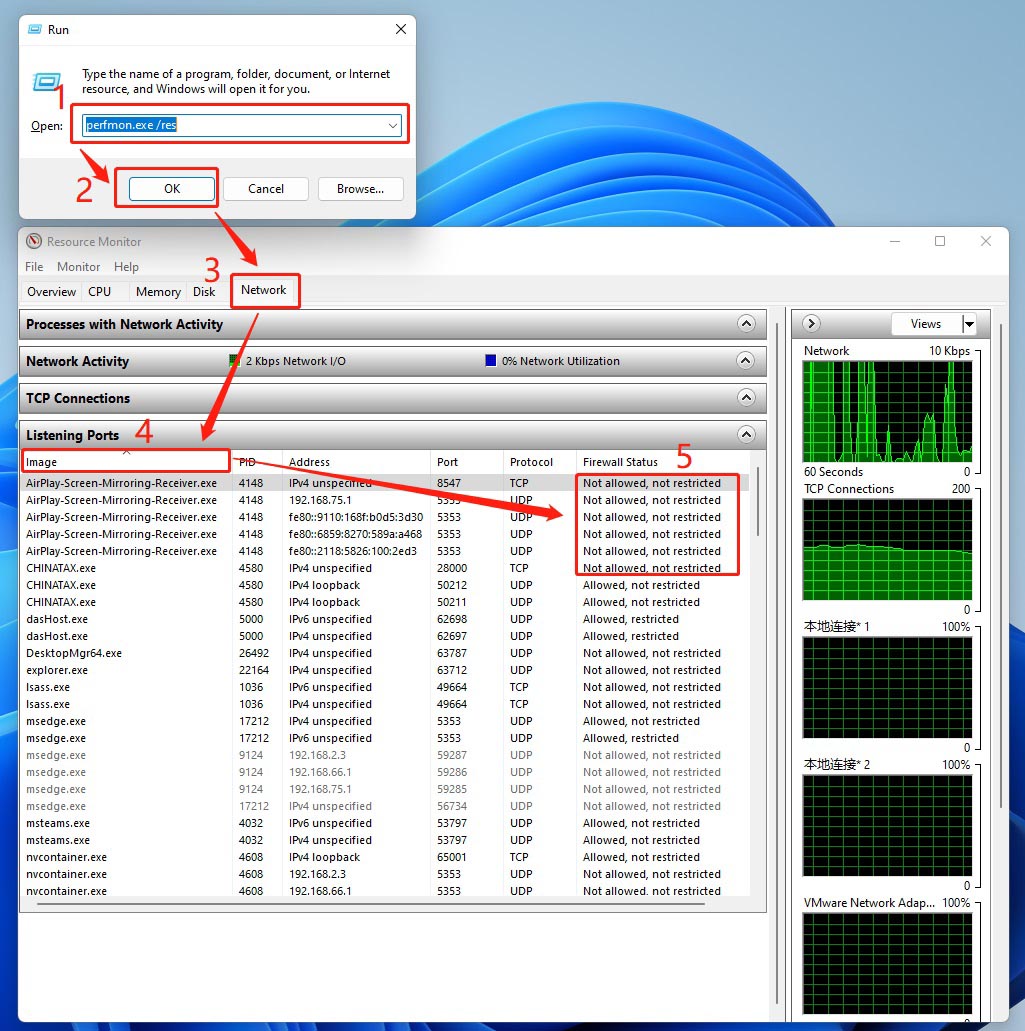
Task: Collapse the Processes with Network Activity section
Action: click(748, 324)
